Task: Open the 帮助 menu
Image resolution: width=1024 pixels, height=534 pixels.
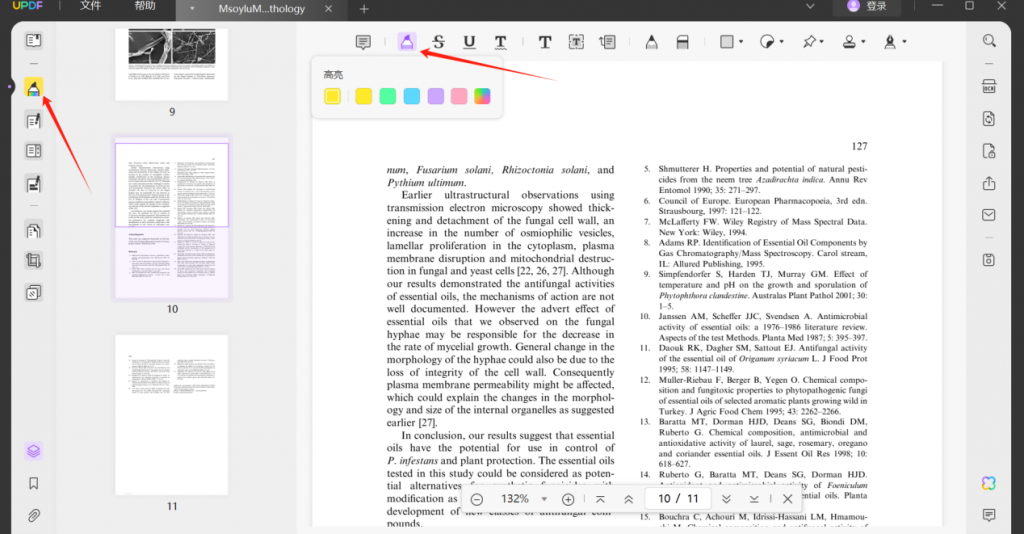Action: 145,7
